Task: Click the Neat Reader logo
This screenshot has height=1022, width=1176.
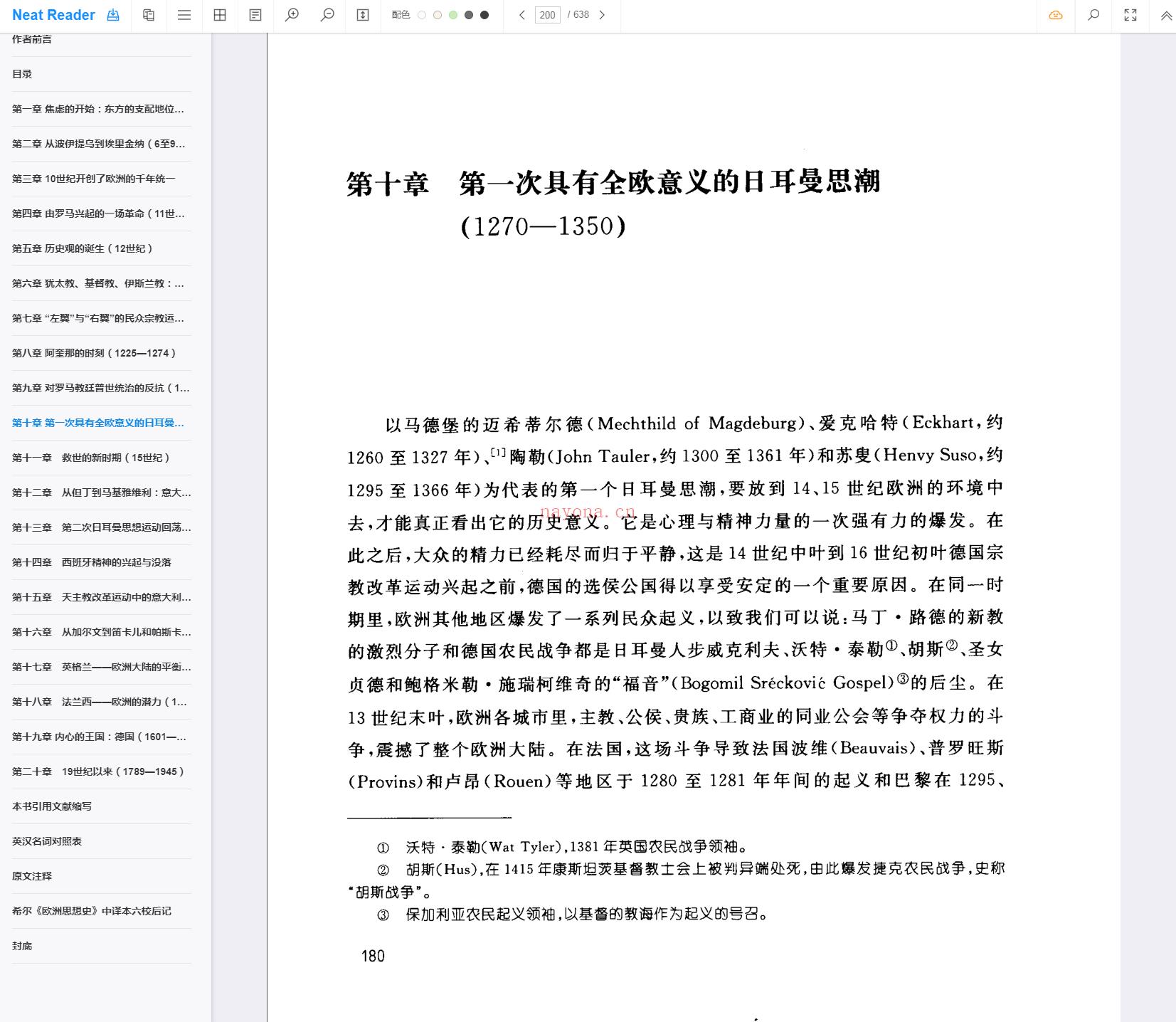Action: click(x=53, y=15)
